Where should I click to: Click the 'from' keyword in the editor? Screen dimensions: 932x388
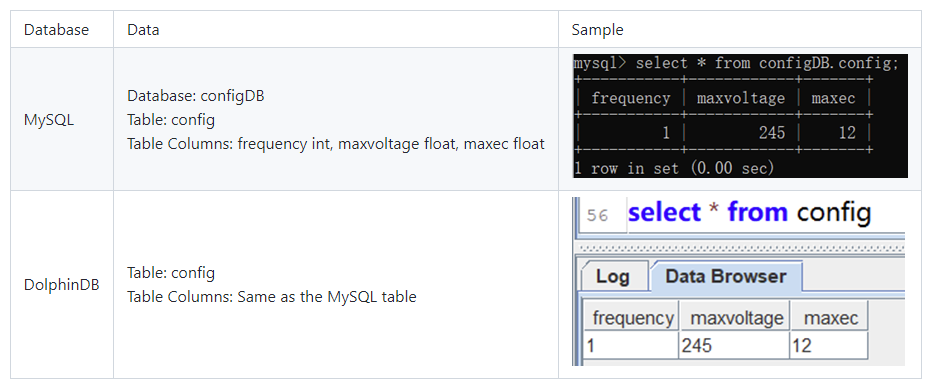click(758, 212)
